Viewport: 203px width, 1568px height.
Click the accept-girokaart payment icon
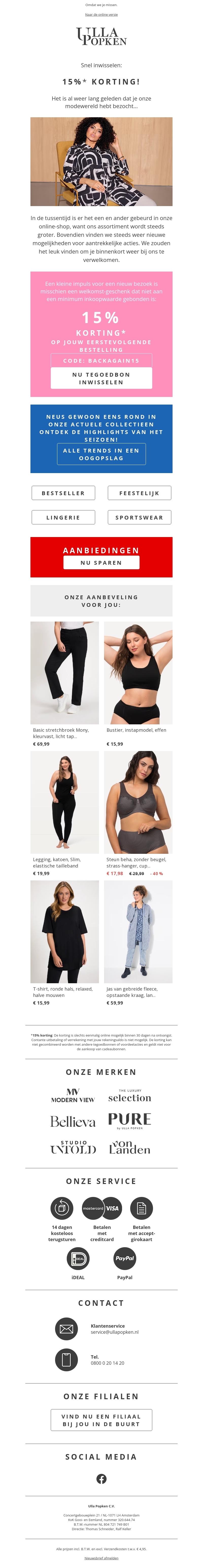coord(141,1208)
